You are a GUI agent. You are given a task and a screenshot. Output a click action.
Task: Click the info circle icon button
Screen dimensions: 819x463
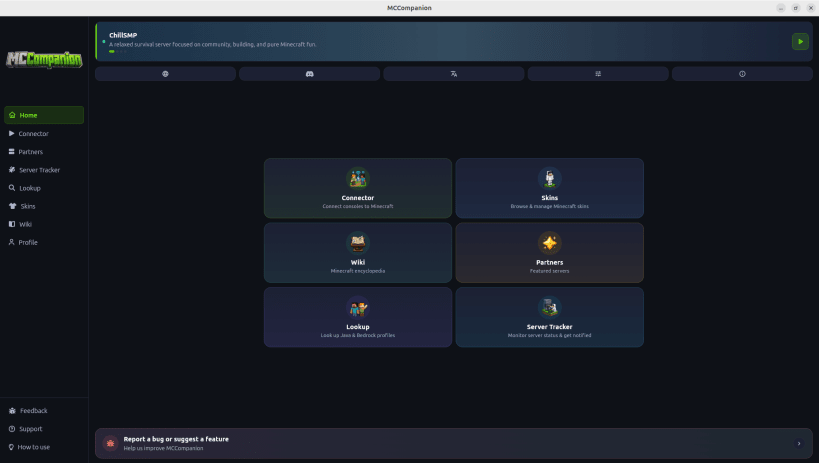click(742, 74)
